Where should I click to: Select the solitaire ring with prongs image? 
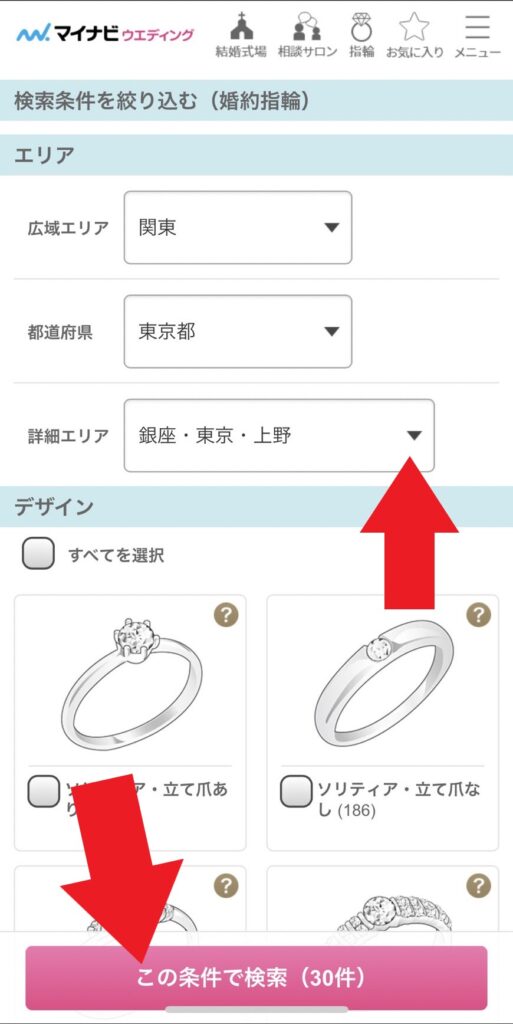131,682
